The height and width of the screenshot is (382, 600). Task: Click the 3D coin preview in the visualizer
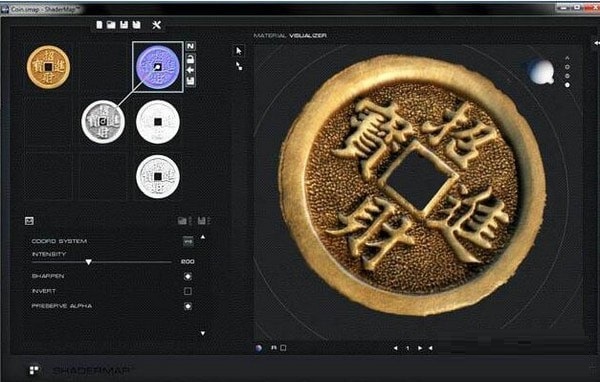point(412,186)
